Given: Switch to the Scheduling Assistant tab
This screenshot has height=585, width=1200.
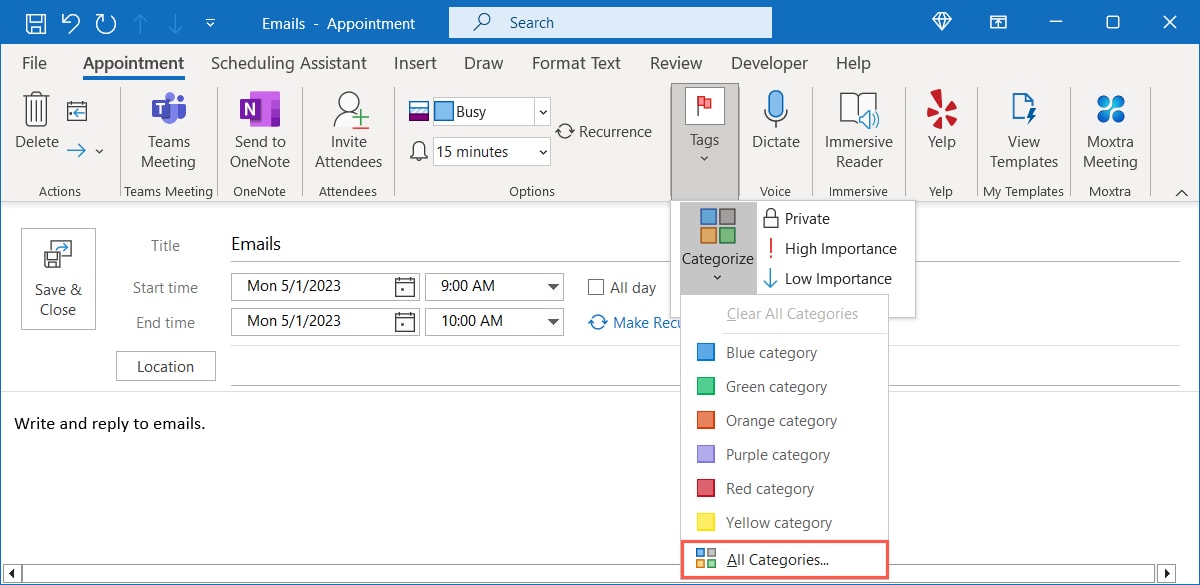Looking at the screenshot, I should point(289,62).
